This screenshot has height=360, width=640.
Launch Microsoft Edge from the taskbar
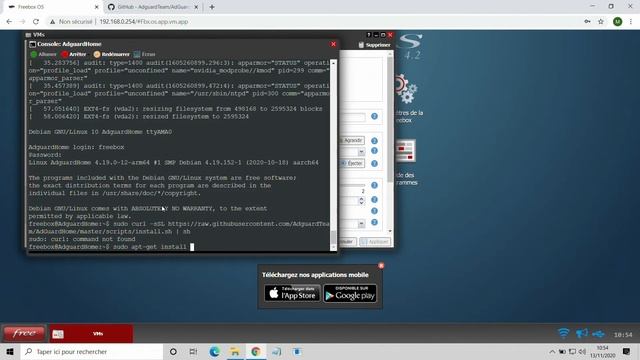[214, 352]
